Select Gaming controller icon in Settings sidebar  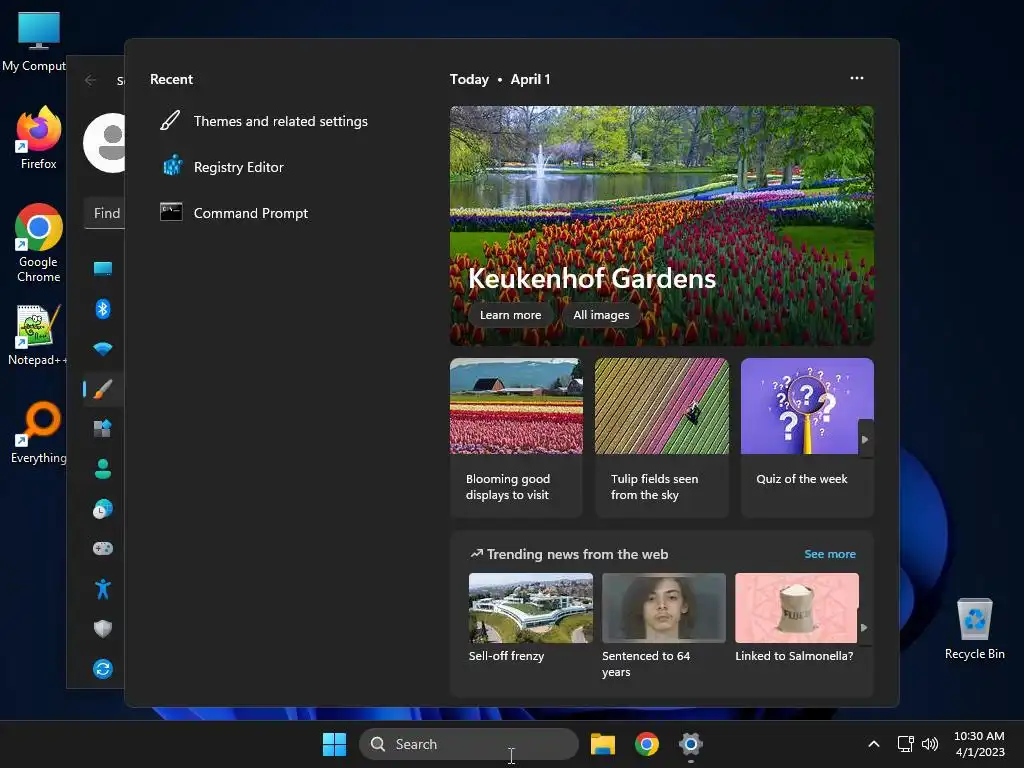[103, 549]
